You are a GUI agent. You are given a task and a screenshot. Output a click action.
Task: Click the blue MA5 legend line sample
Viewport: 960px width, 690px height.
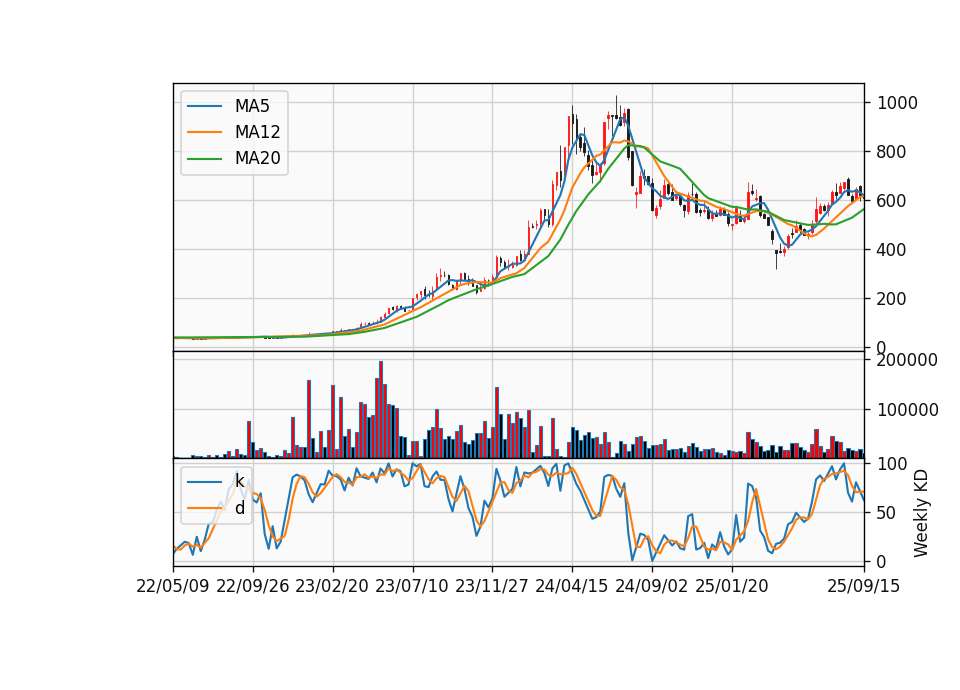(204, 107)
